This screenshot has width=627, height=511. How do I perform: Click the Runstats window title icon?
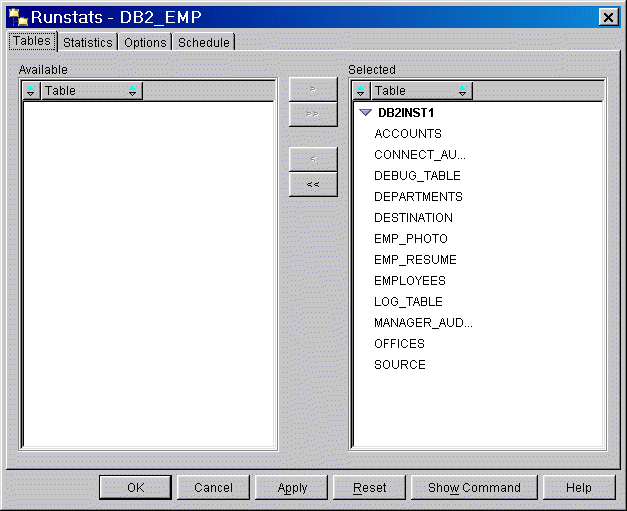(x=17, y=17)
